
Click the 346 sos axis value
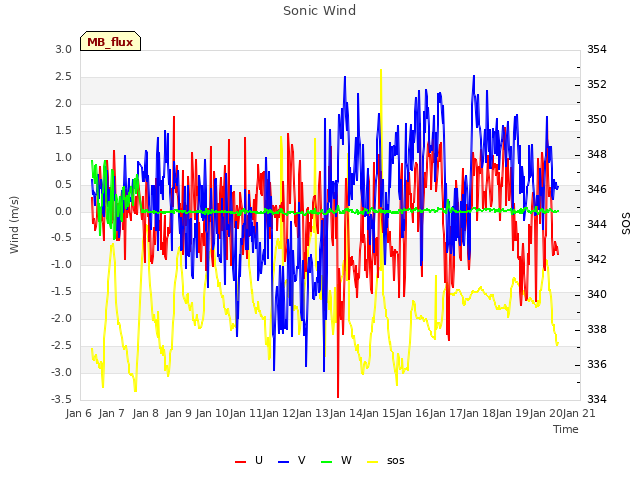point(597,189)
